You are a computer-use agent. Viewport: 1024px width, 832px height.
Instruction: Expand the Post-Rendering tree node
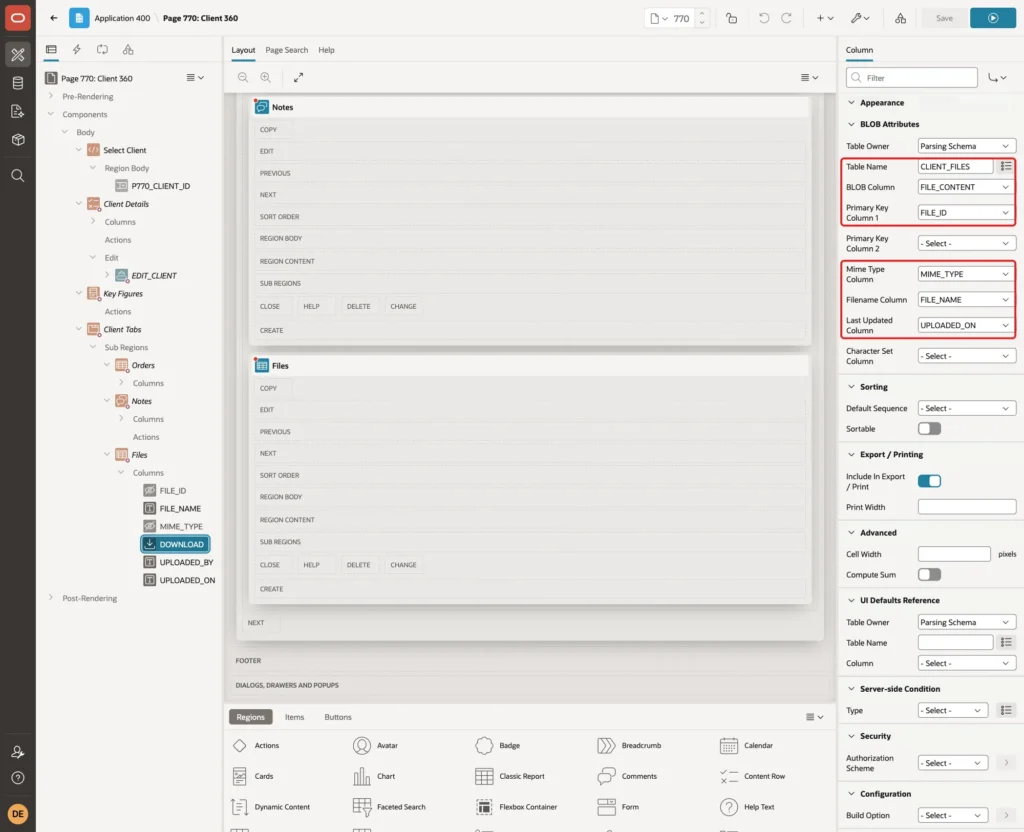click(50, 598)
